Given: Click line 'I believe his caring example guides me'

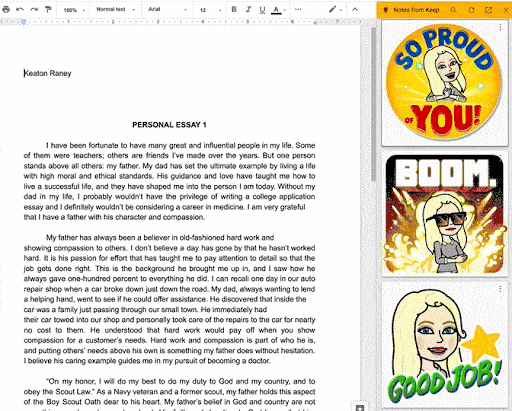Looking at the screenshot, I should point(147,361).
